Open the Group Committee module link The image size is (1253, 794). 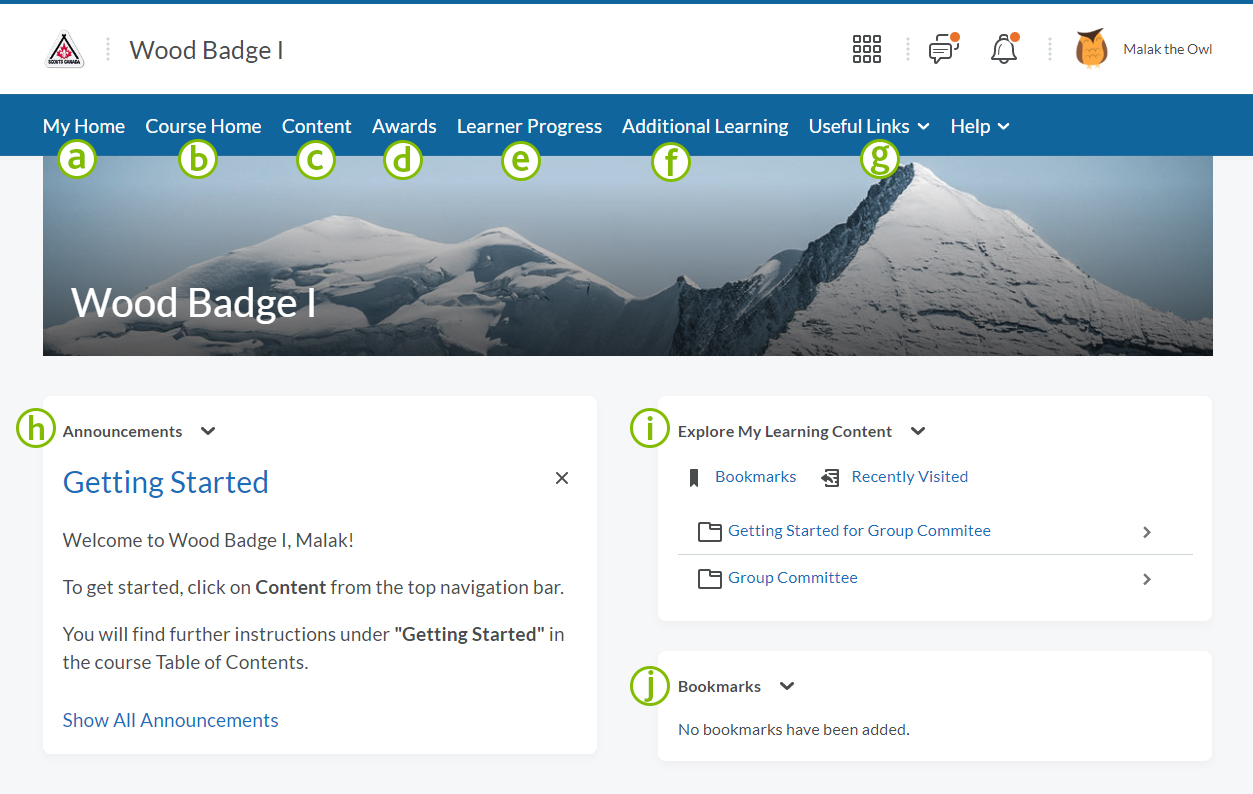793,578
